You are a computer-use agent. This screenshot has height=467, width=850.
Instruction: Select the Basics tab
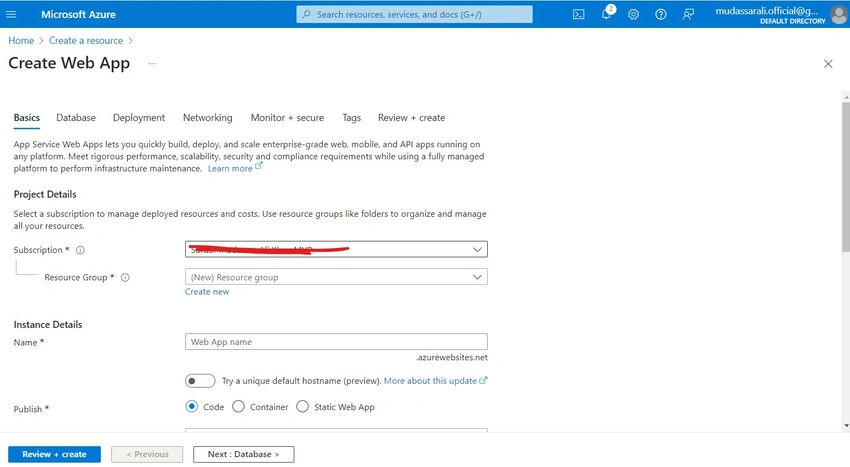27,118
